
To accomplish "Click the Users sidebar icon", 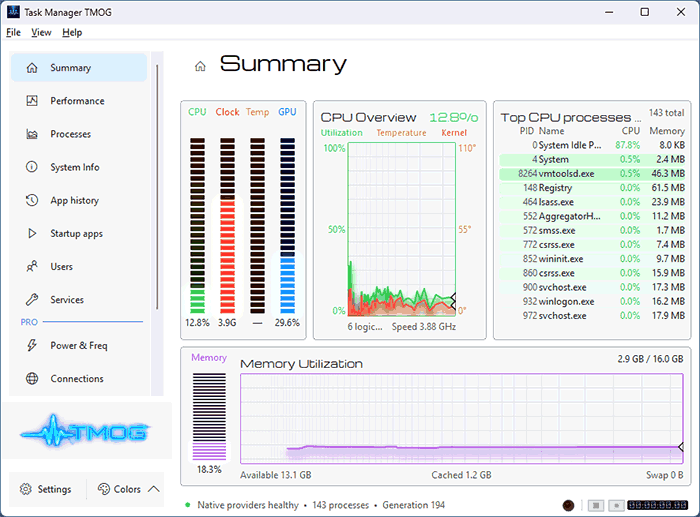I will 32,267.
